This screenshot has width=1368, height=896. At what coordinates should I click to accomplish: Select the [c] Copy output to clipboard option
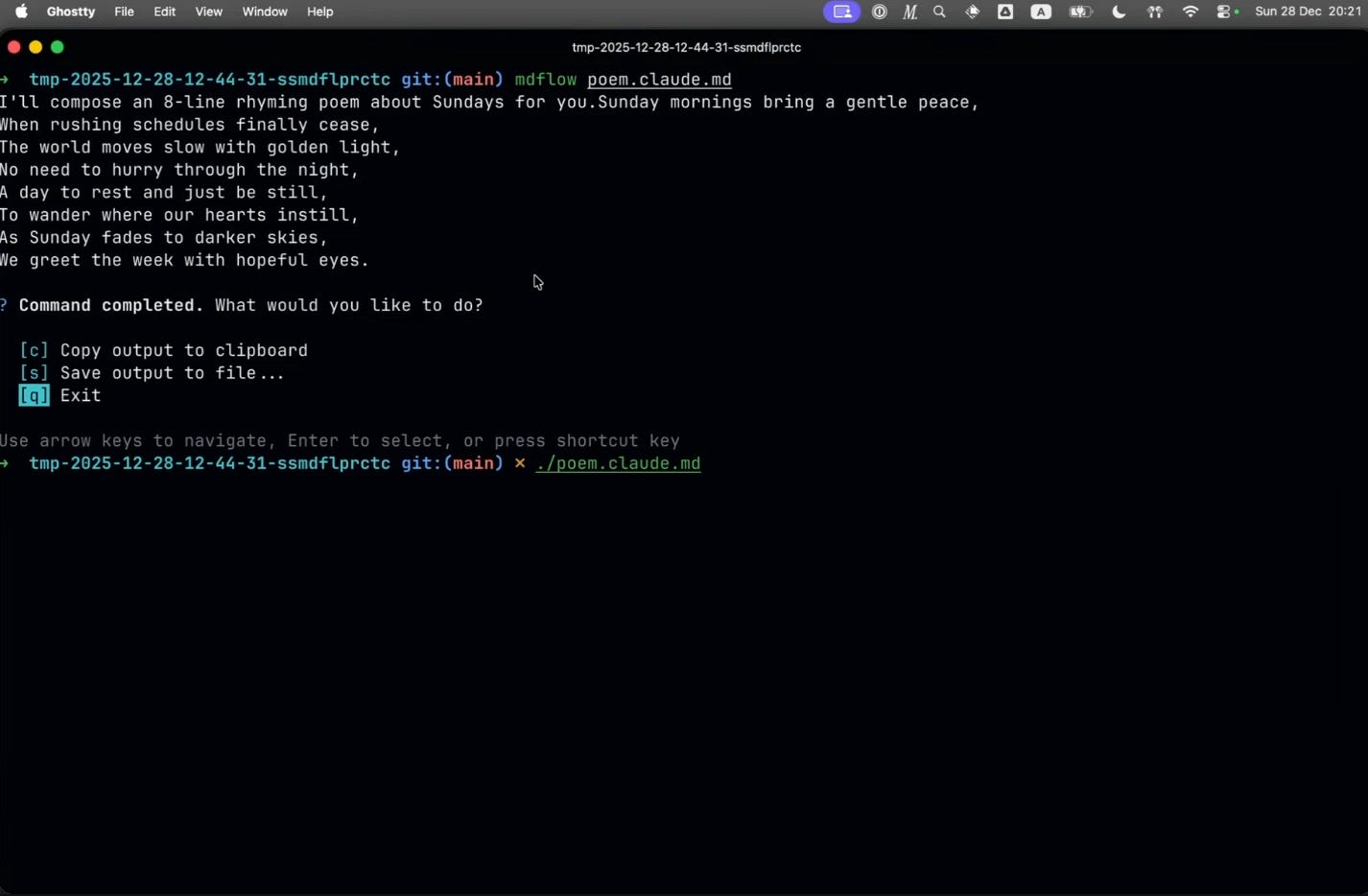(163, 350)
